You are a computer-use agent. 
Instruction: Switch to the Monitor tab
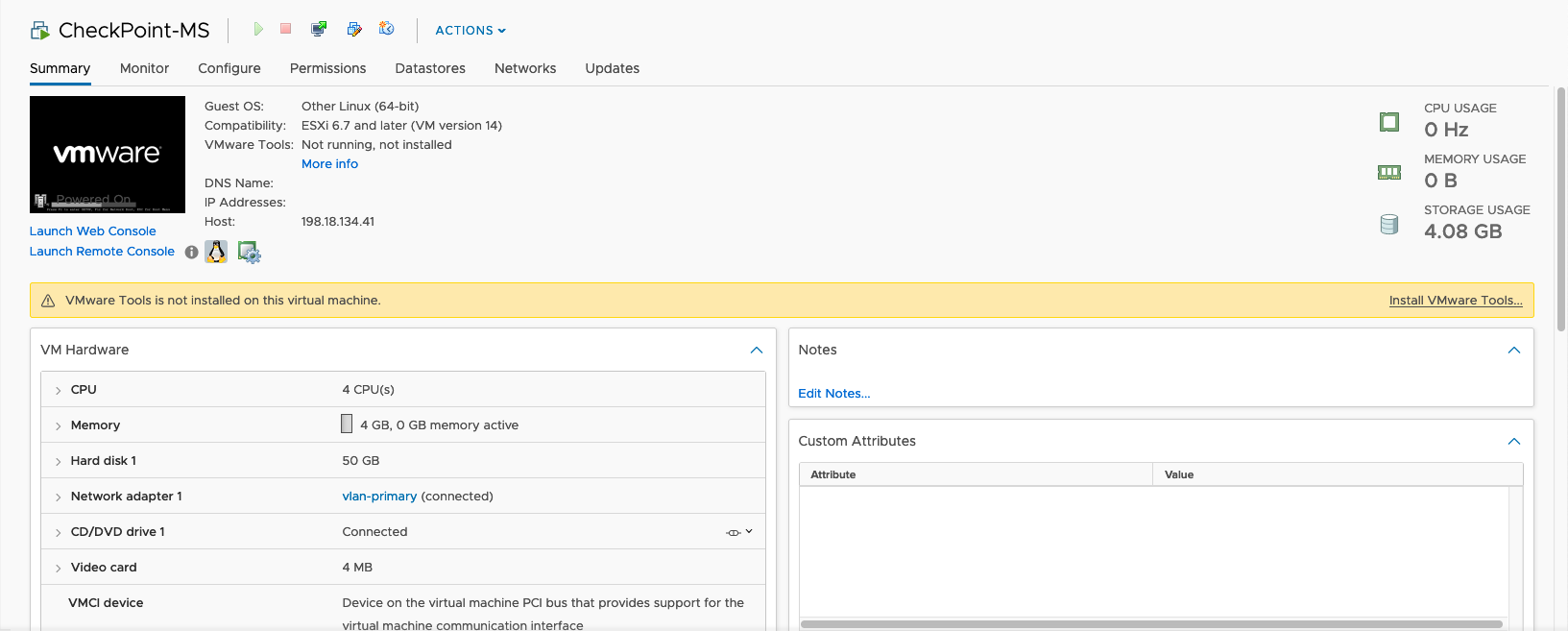coord(144,68)
